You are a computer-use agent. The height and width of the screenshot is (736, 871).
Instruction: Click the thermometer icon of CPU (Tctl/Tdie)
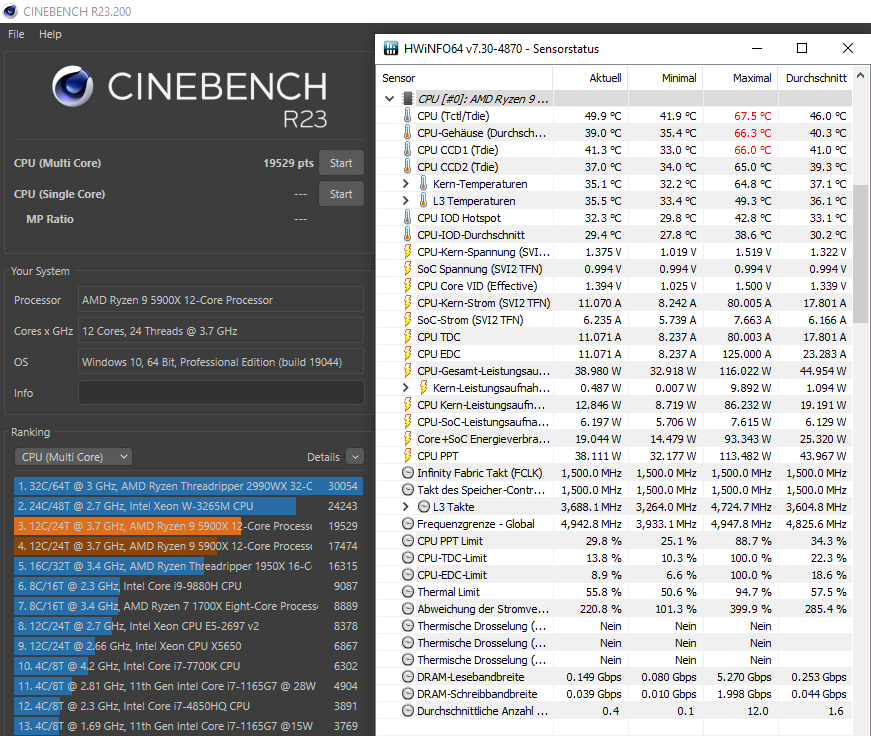click(x=407, y=116)
